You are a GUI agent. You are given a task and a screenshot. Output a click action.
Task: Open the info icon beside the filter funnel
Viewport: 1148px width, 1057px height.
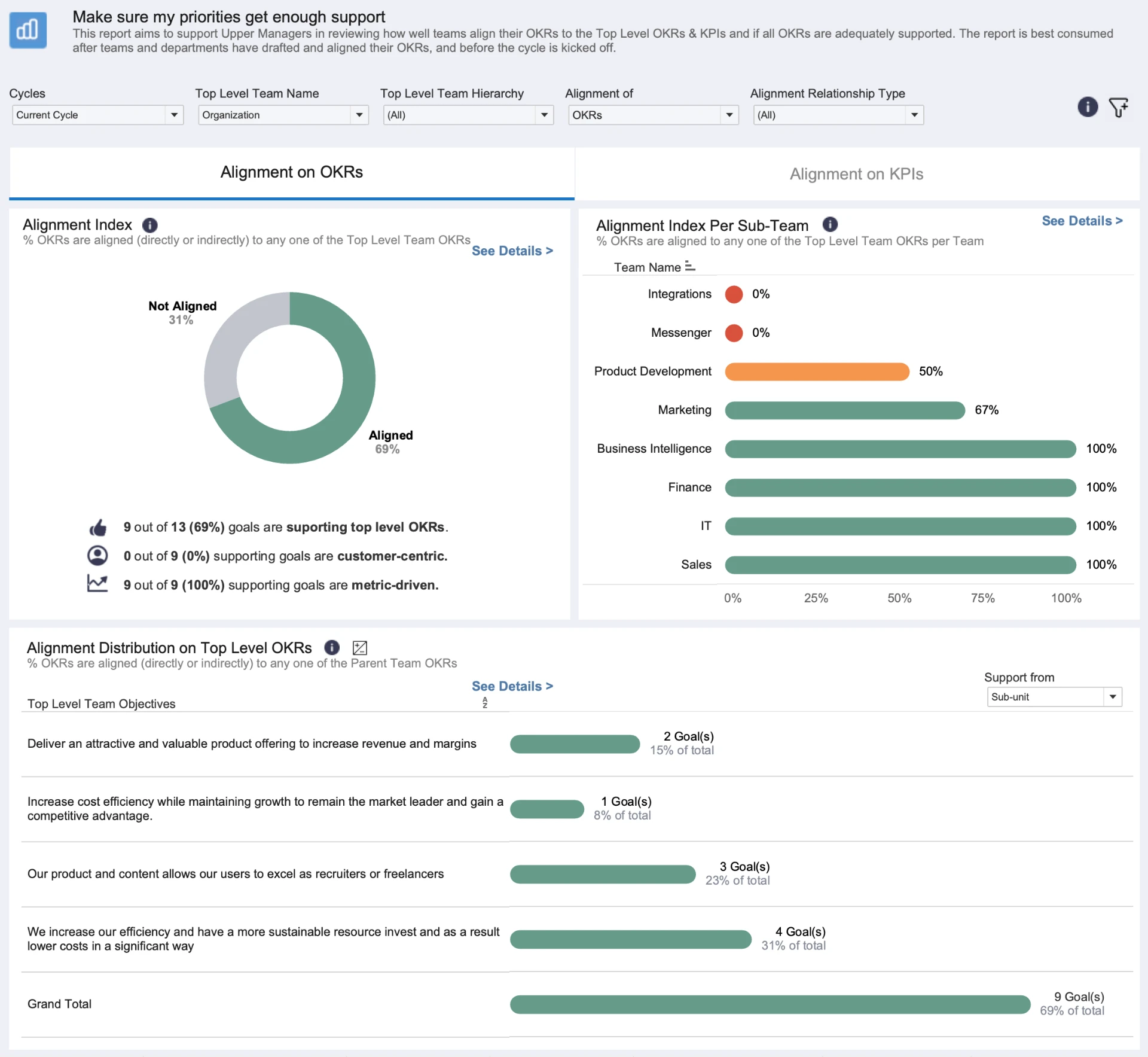[1088, 107]
